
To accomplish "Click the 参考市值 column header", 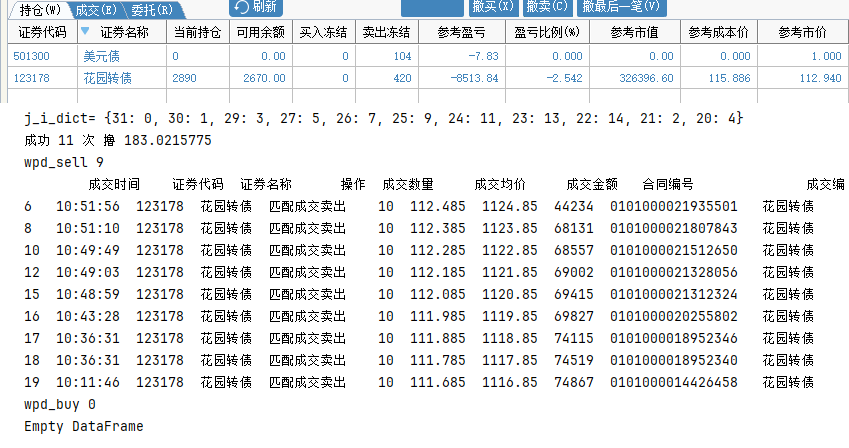I will [x=635, y=33].
